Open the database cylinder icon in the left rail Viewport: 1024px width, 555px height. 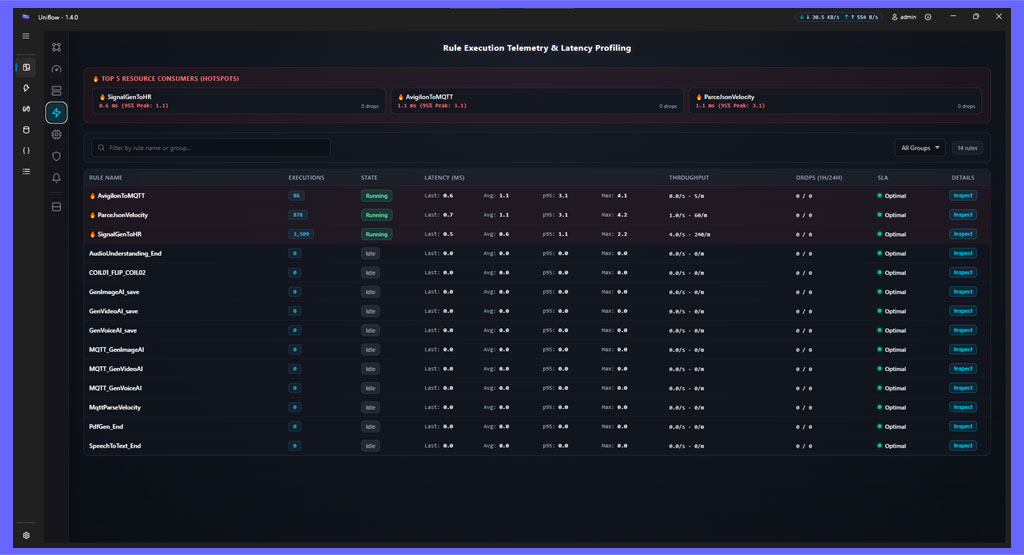point(26,130)
